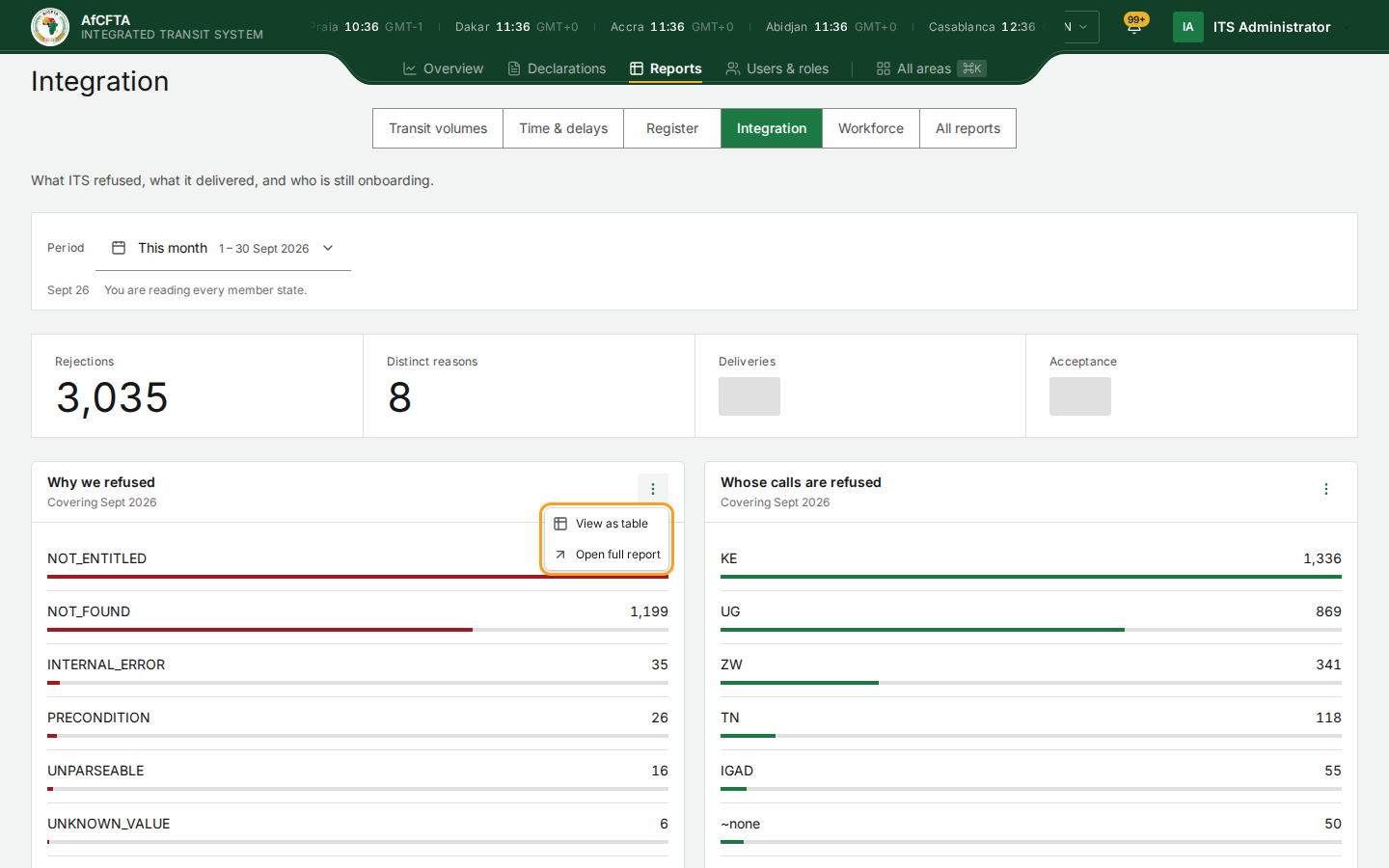
Task: Click the KE country row
Action: [x=1031, y=563]
